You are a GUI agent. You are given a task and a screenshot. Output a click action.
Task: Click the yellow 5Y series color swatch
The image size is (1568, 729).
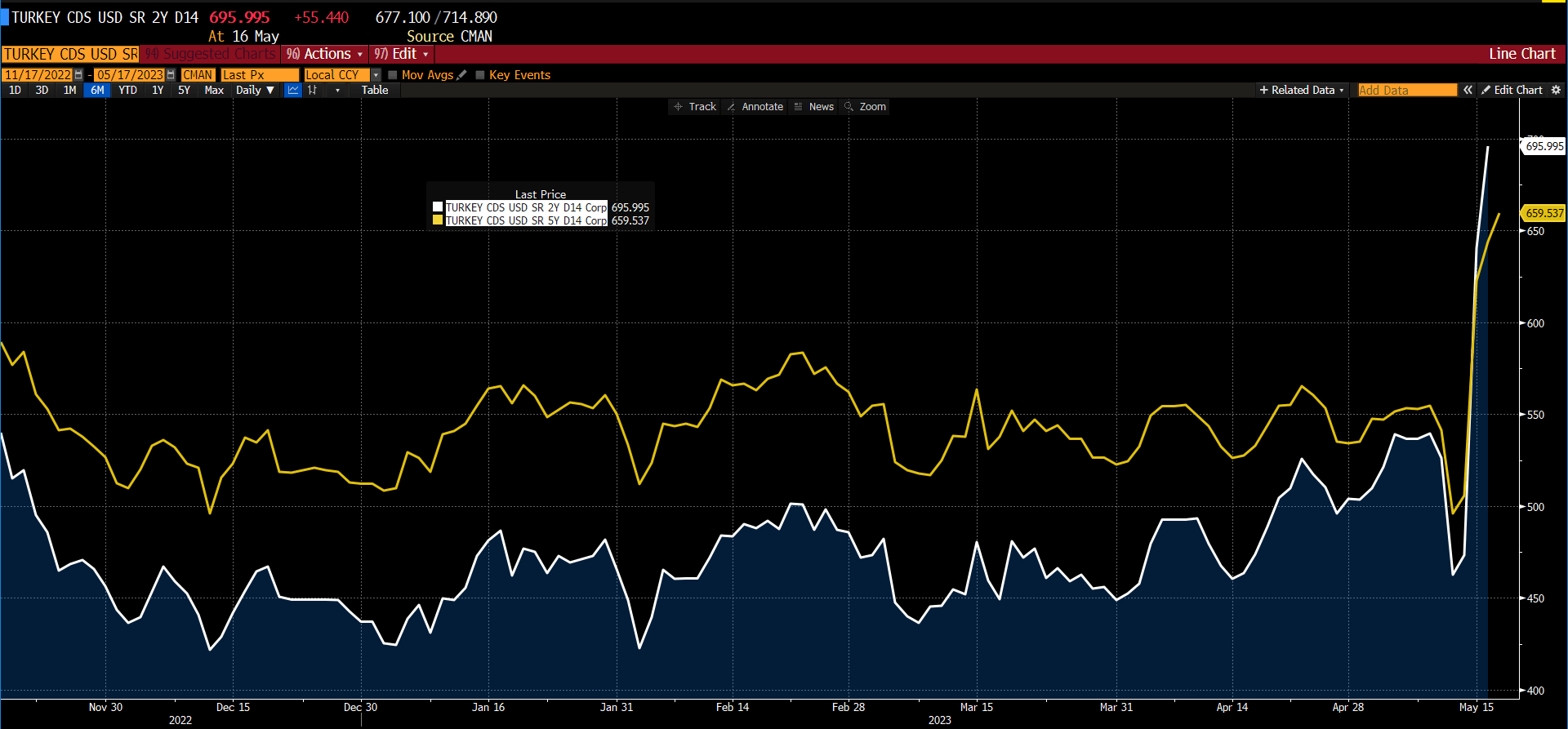(x=438, y=220)
